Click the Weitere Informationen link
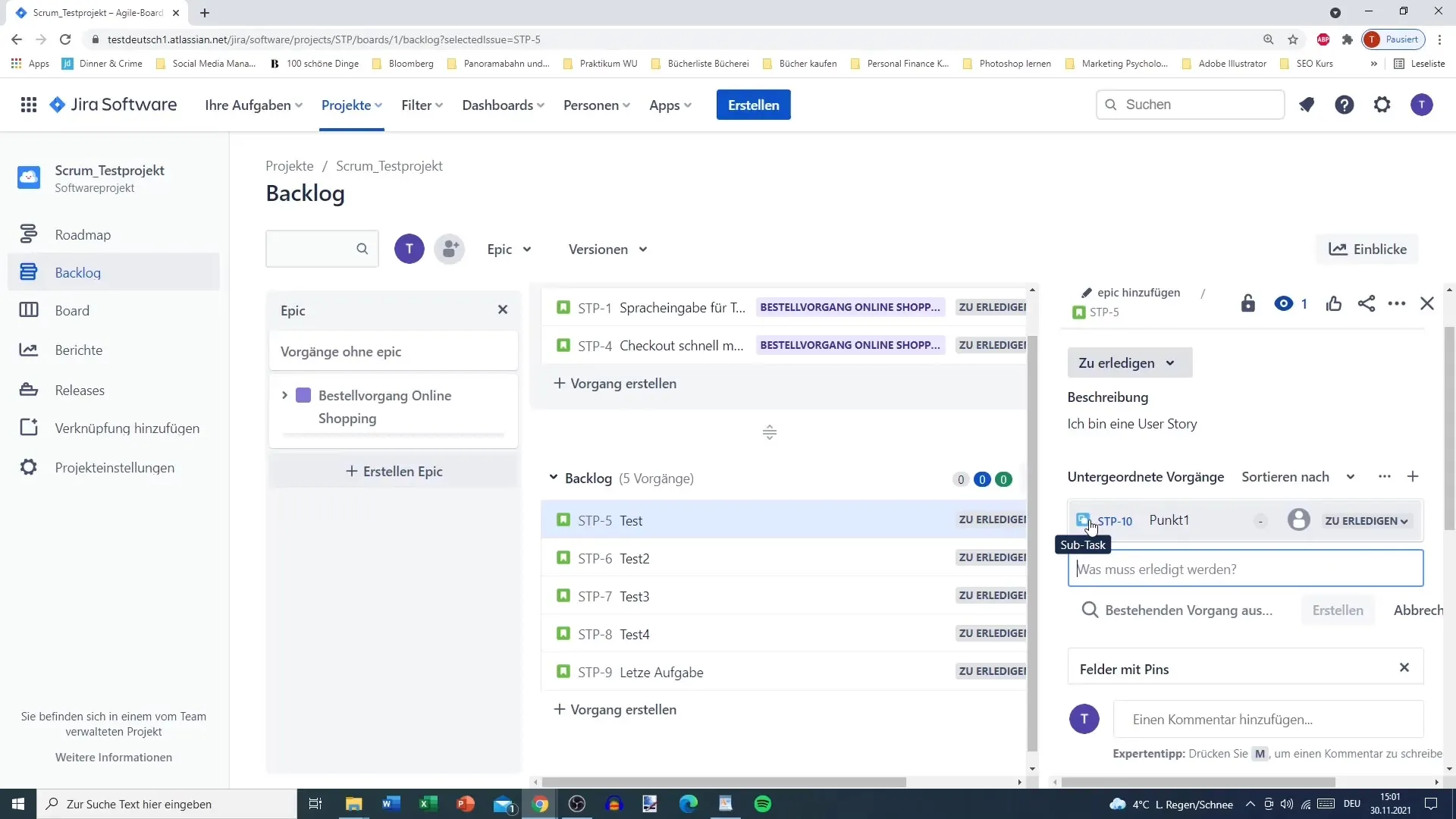This screenshot has width=1456, height=819. 114,757
